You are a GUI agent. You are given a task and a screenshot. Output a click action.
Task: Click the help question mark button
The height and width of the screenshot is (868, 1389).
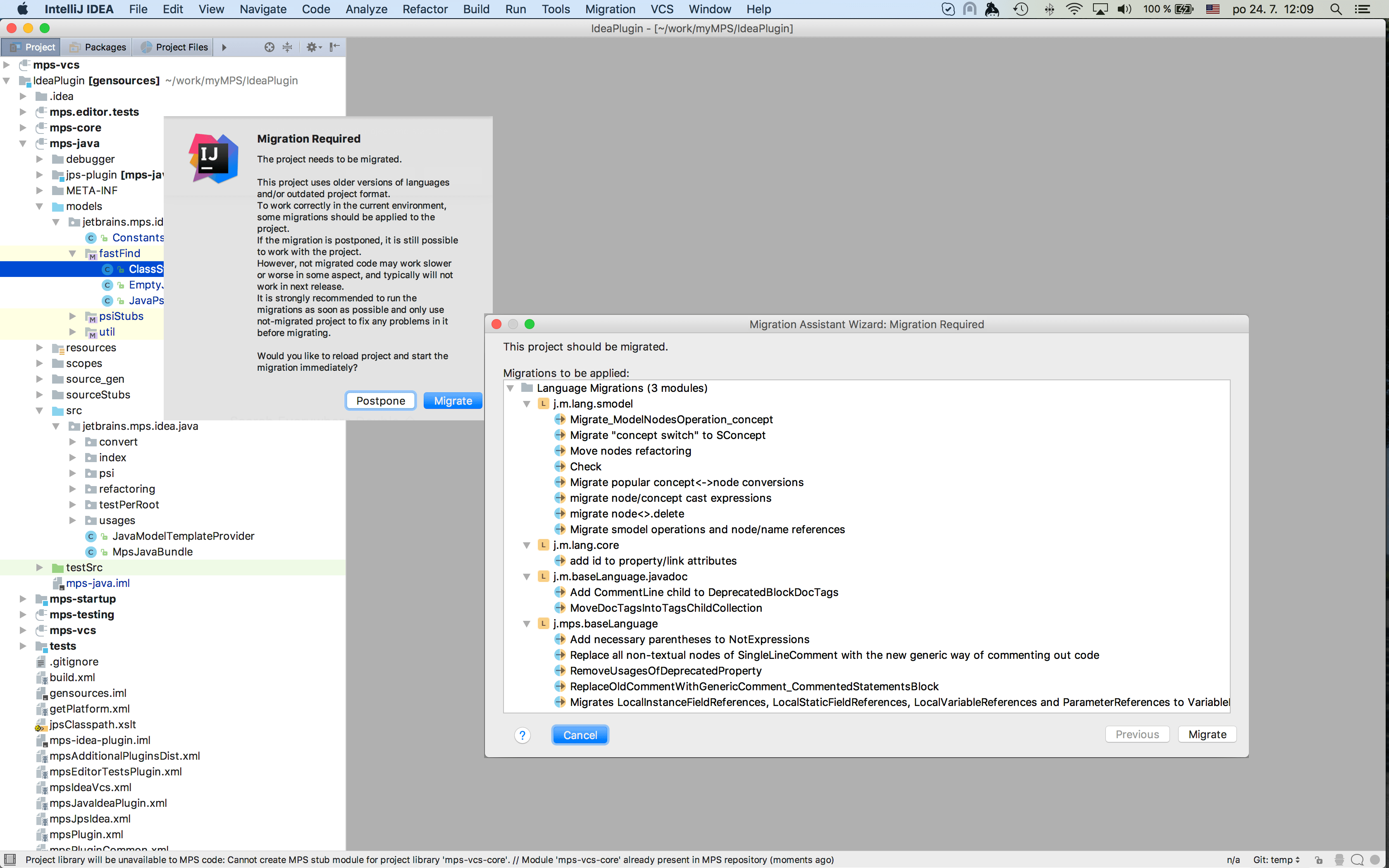click(522, 735)
